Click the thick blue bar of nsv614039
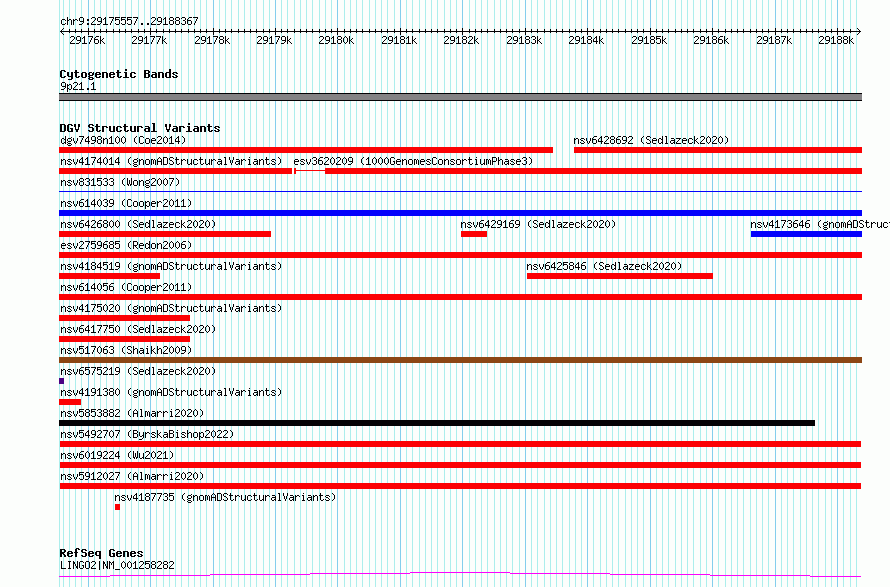This screenshot has width=890, height=587. pos(460,213)
